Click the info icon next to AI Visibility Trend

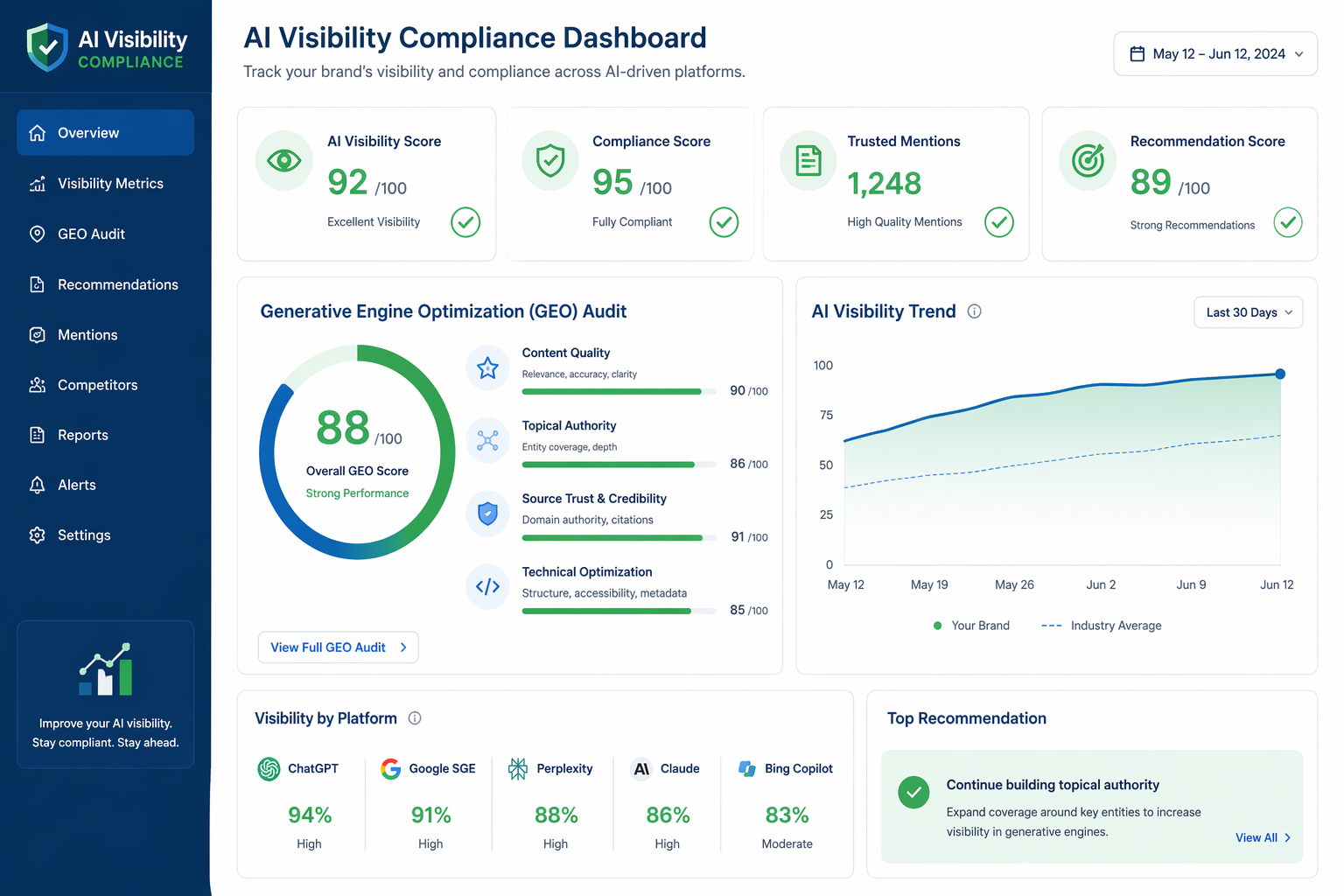(974, 311)
